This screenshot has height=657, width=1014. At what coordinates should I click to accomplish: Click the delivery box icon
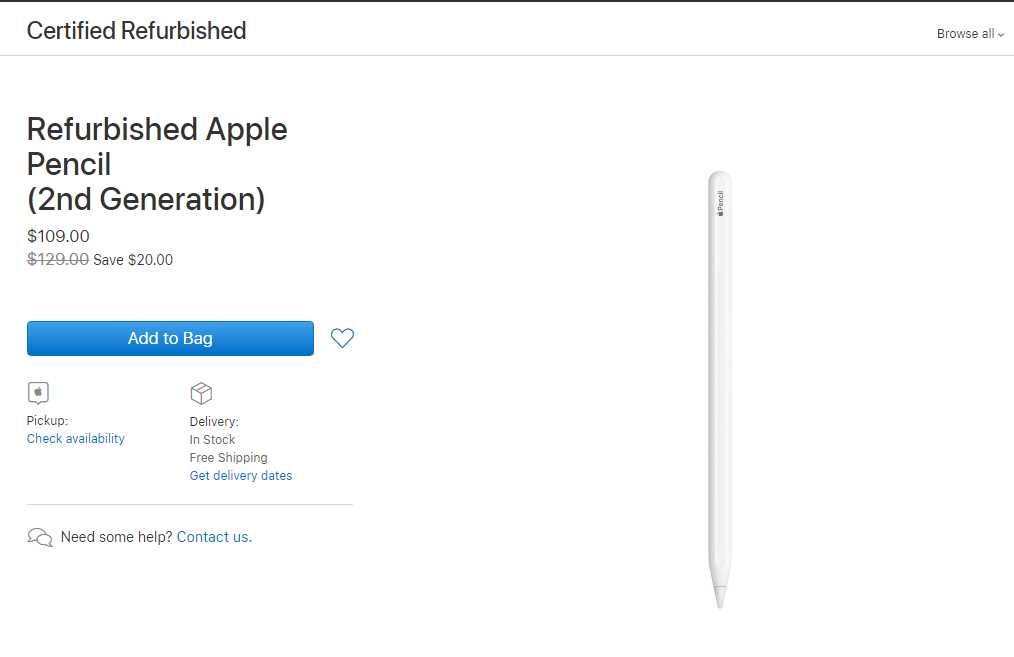(201, 393)
